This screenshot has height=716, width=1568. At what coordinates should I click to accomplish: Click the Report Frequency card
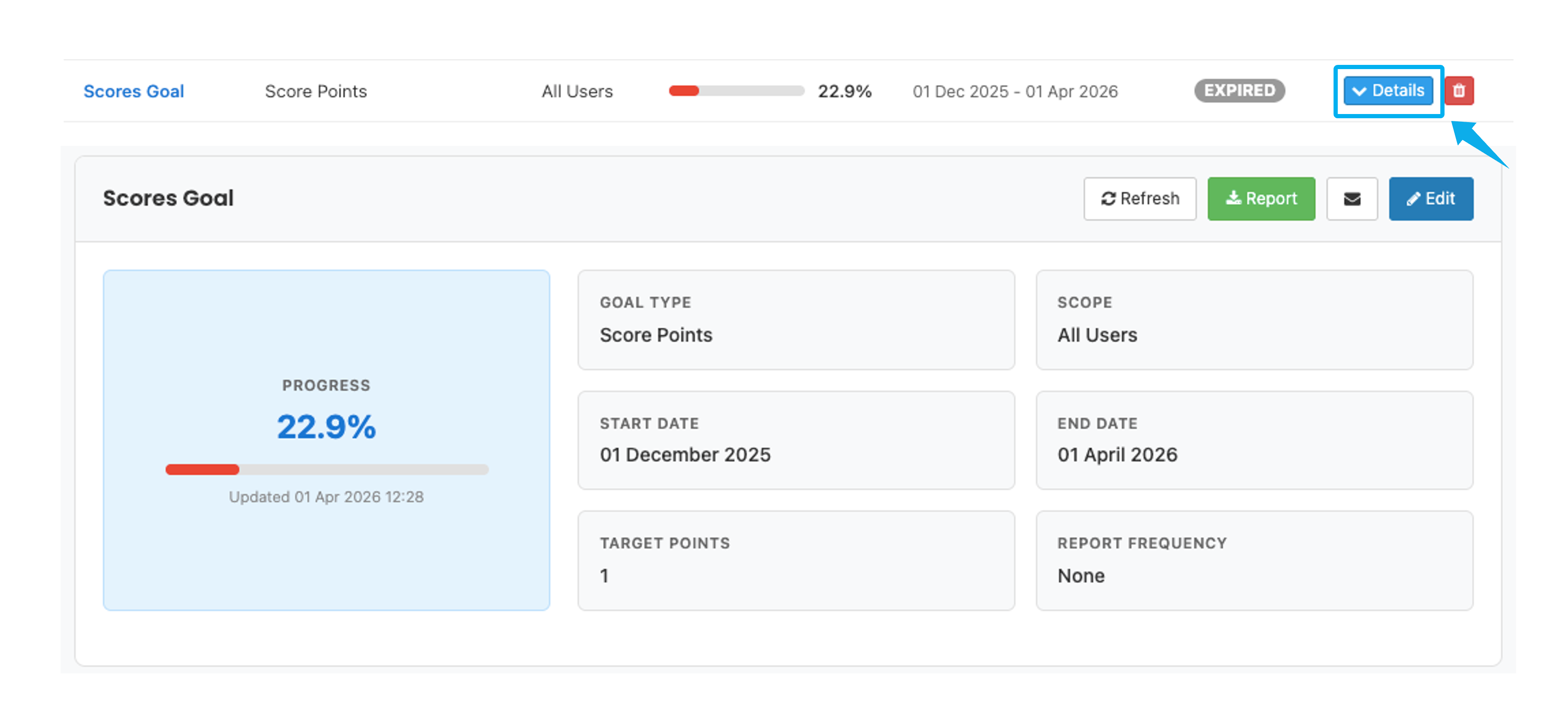point(1254,560)
